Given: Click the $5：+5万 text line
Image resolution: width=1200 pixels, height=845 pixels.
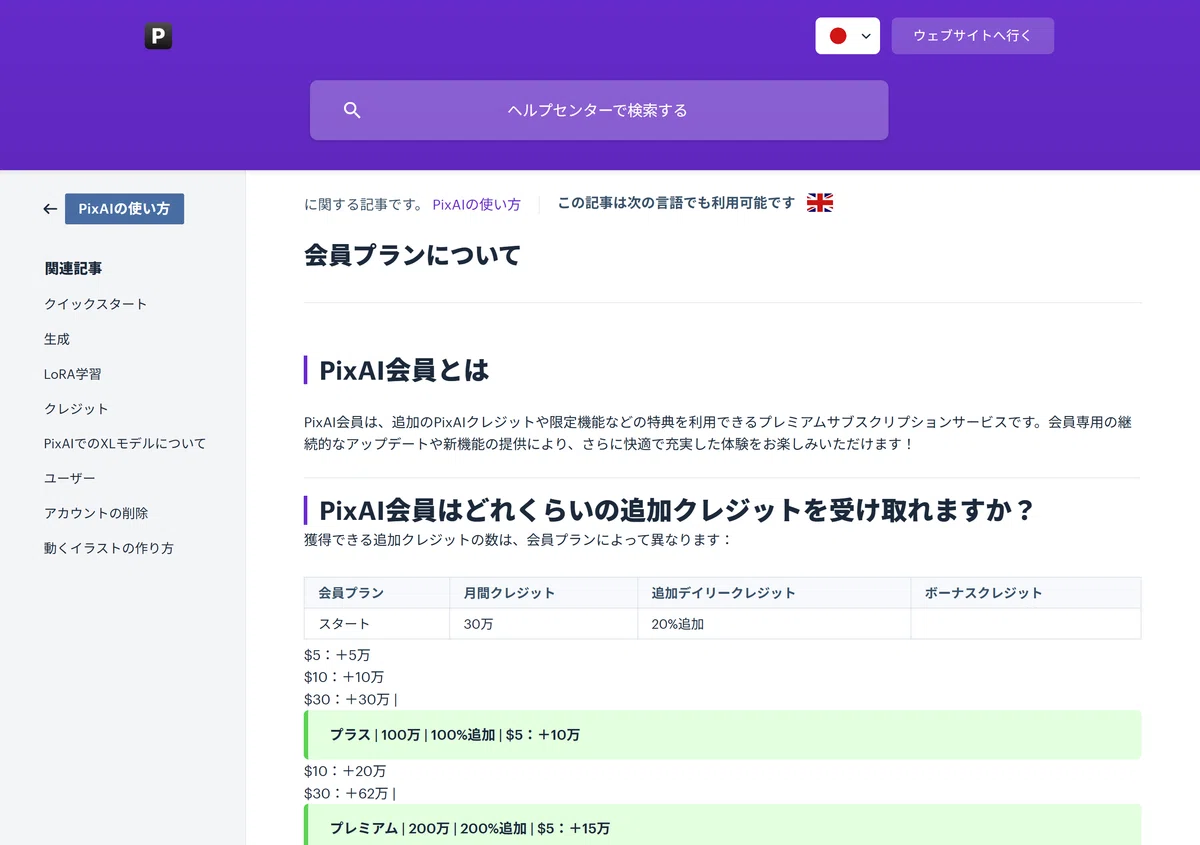Looking at the screenshot, I should coord(337,655).
